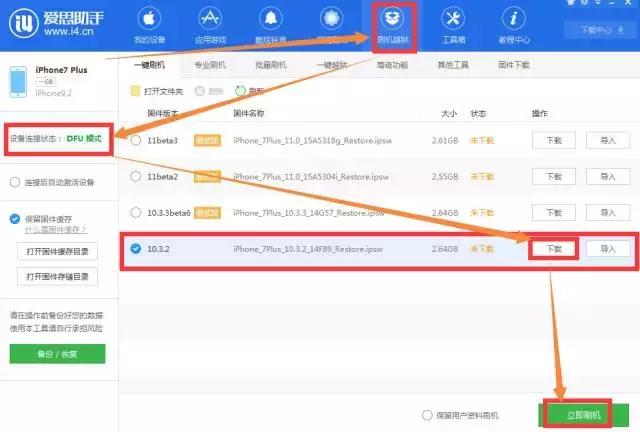Click the iPhone_7Plus_11.0_15A5318g_Restore.ipsw file name
Screen dimensions: 640x432
coord(313,140)
